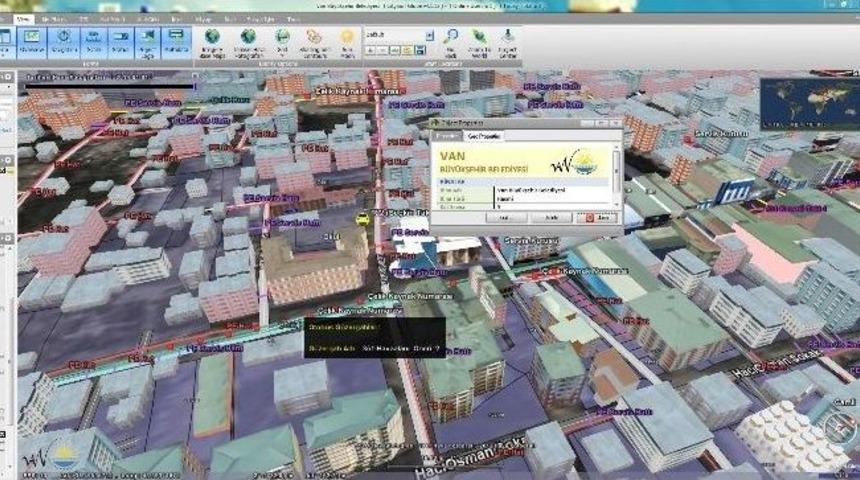860x480 pixels.
Task: Click the Slideshow icon in the ribbon
Action: coord(31,41)
